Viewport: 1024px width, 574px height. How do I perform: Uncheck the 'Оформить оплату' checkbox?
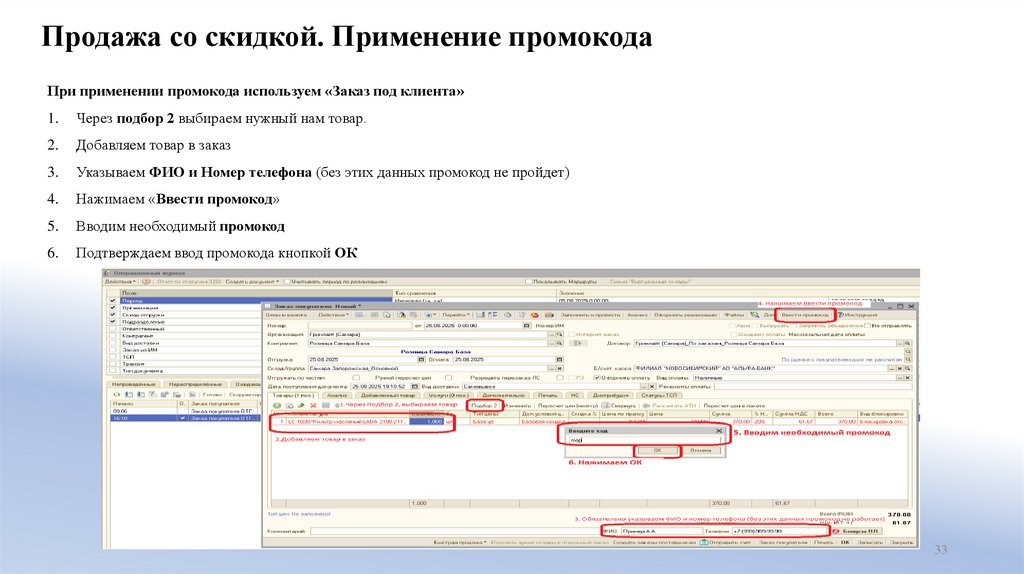coord(597,377)
